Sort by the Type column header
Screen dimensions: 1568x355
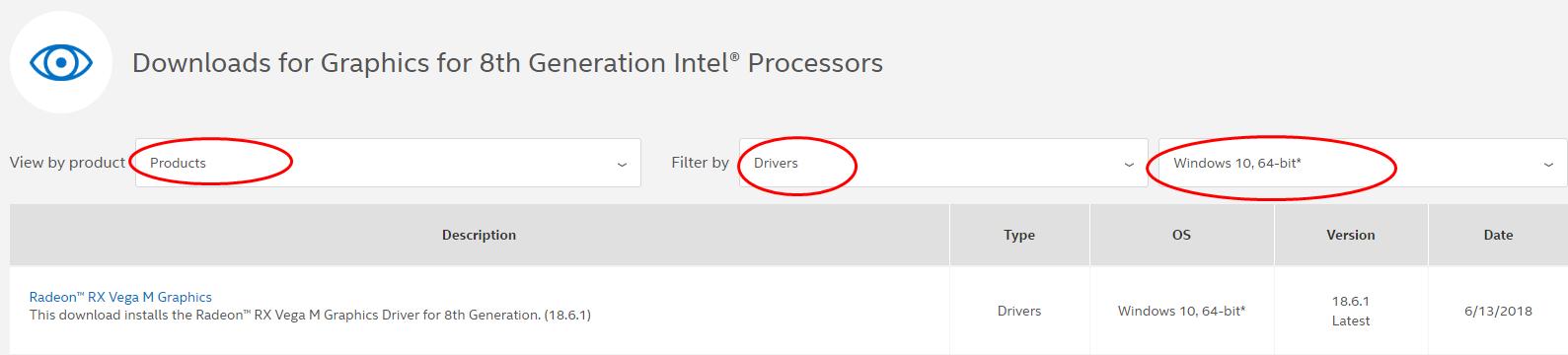tap(1019, 235)
